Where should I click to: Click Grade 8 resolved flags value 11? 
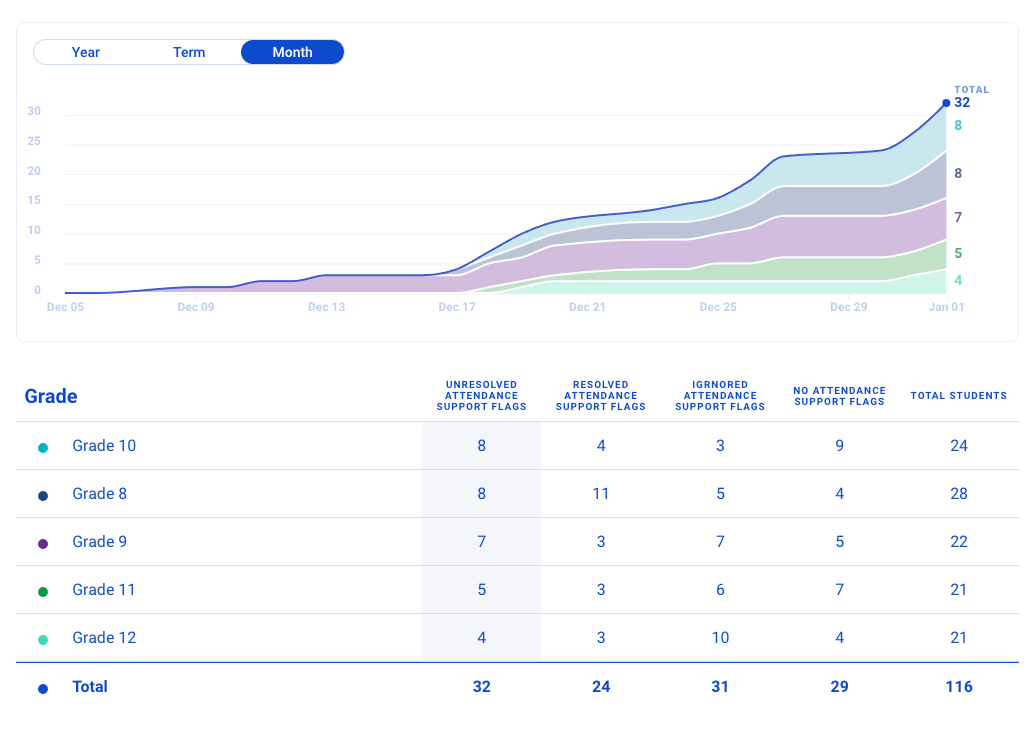[601, 494]
